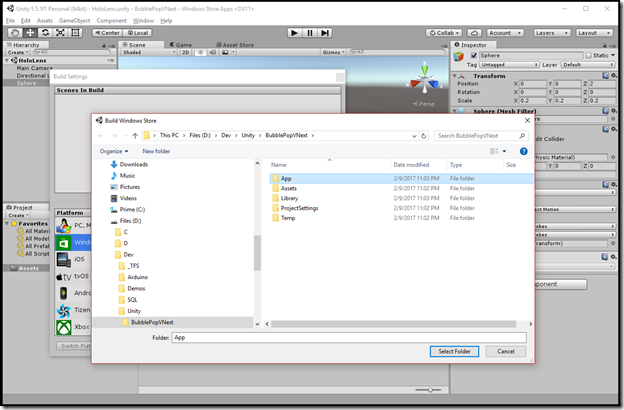Adjust the Project panel icon size slider
Image resolution: width=624 pixels, height=410 pixels.
click(428, 390)
